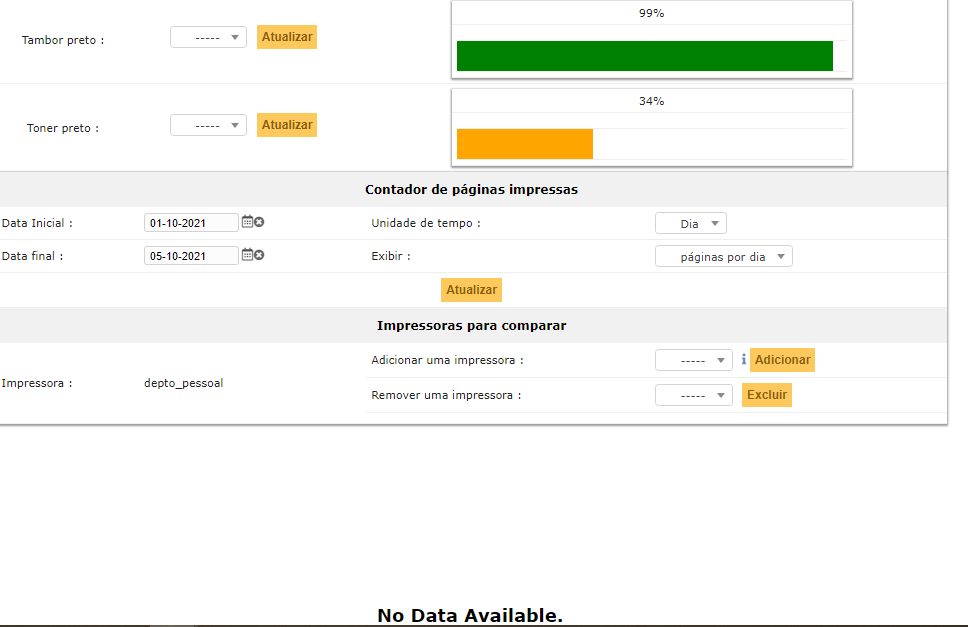The width and height of the screenshot is (968, 627).
Task: Open calendar picker for Data Inicial
Action: point(247,222)
